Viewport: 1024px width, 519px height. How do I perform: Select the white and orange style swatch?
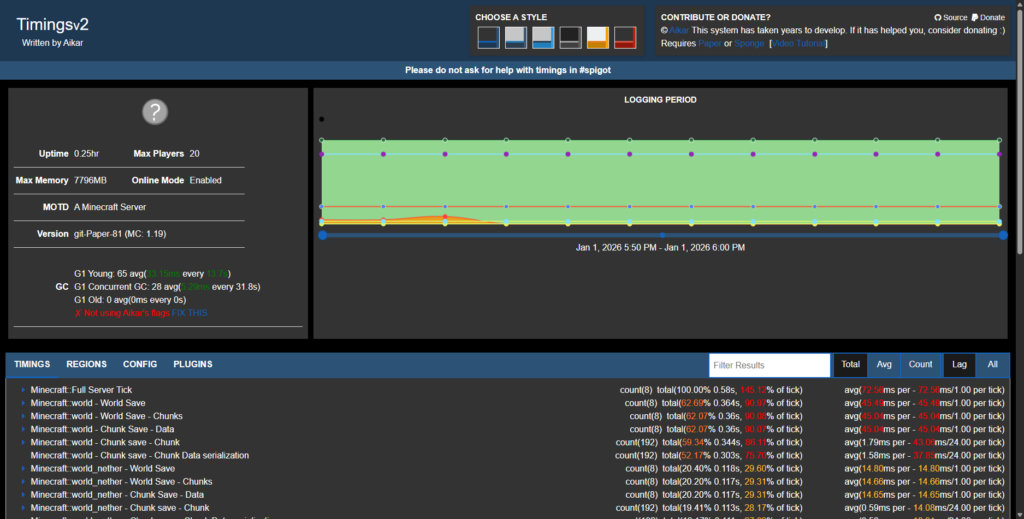pyautogui.click(x=598, y=38)
